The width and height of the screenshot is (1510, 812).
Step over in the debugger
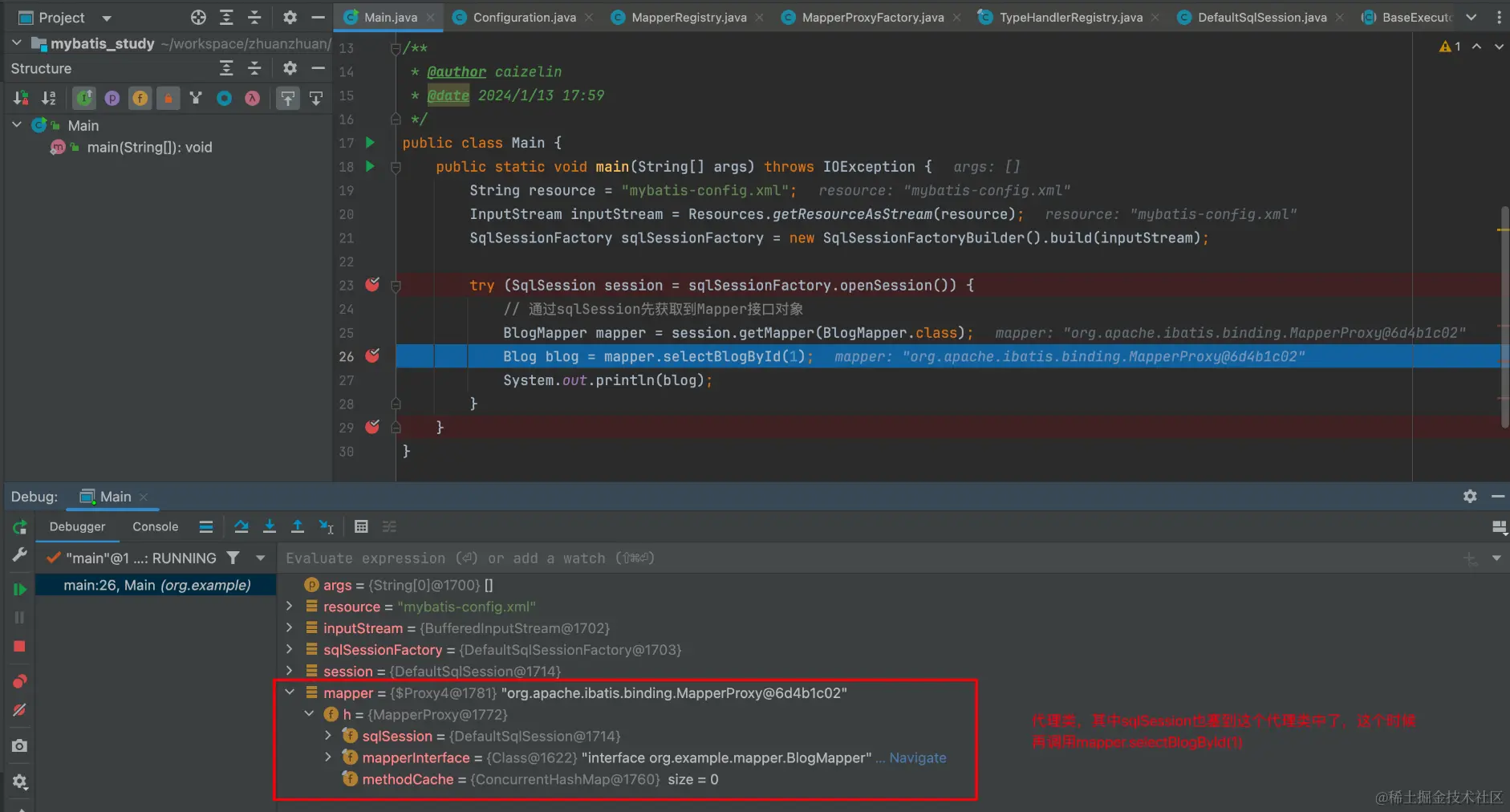click(241, 526)
